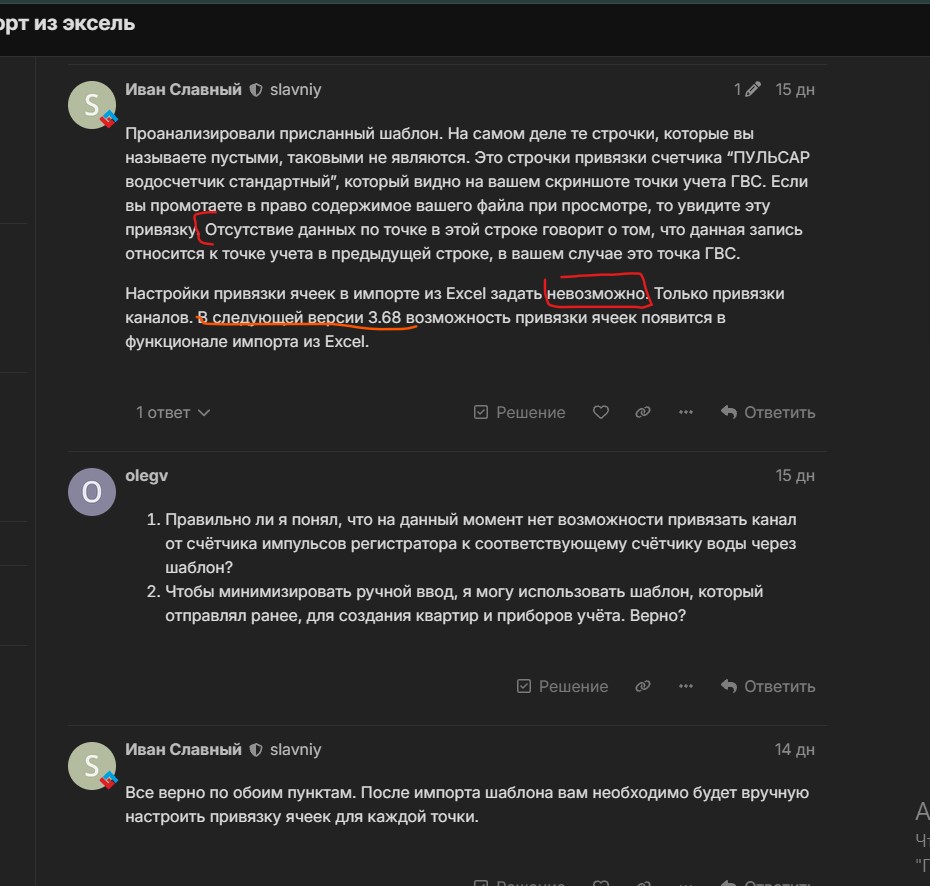This screenshot has height=886, width=930.
Task: Open the '15 дн' timestamp on olegv's post
Action: 795,476
